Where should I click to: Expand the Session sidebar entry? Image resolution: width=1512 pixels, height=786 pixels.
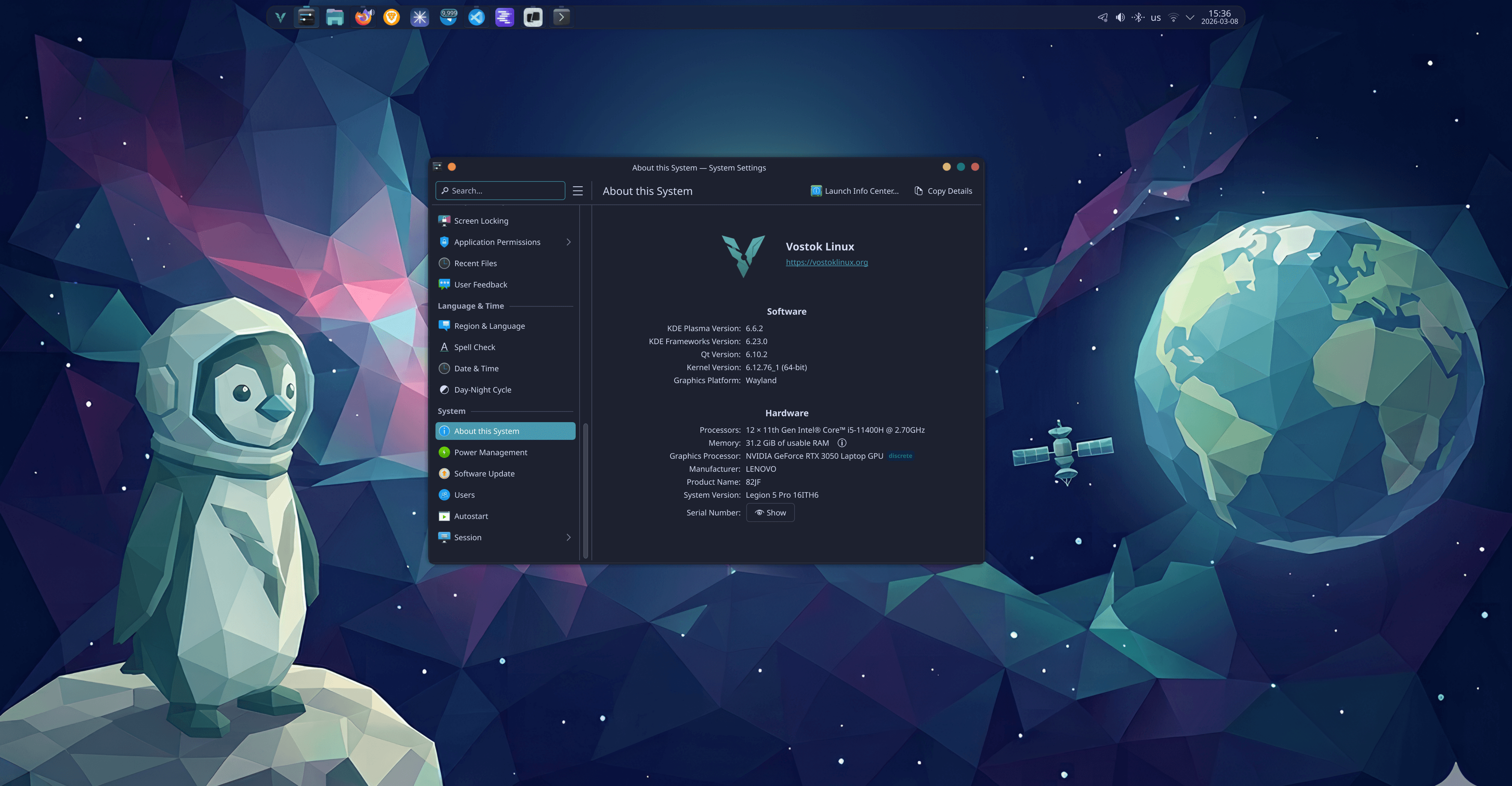tap(568, 537)
